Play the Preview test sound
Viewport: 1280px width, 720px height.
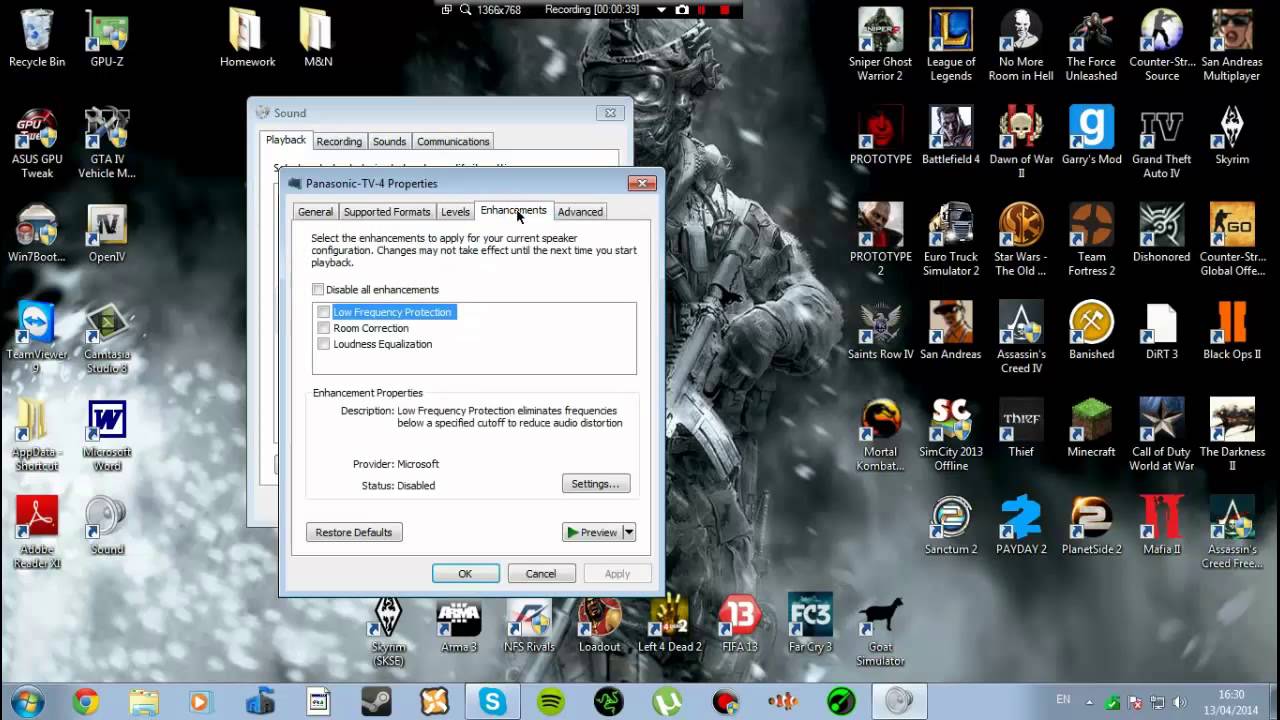coord(592,532)
